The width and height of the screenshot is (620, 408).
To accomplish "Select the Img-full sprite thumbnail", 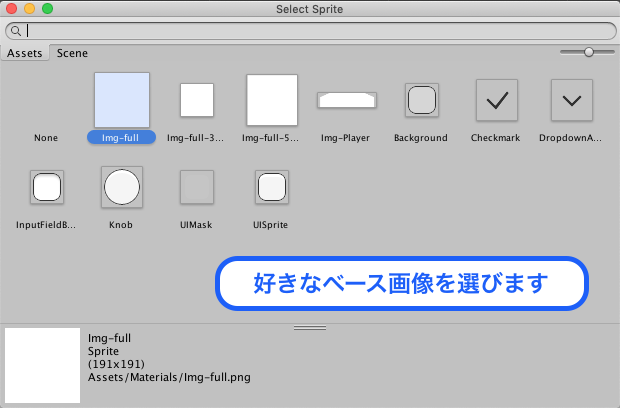I will click(x=121, y=100).
